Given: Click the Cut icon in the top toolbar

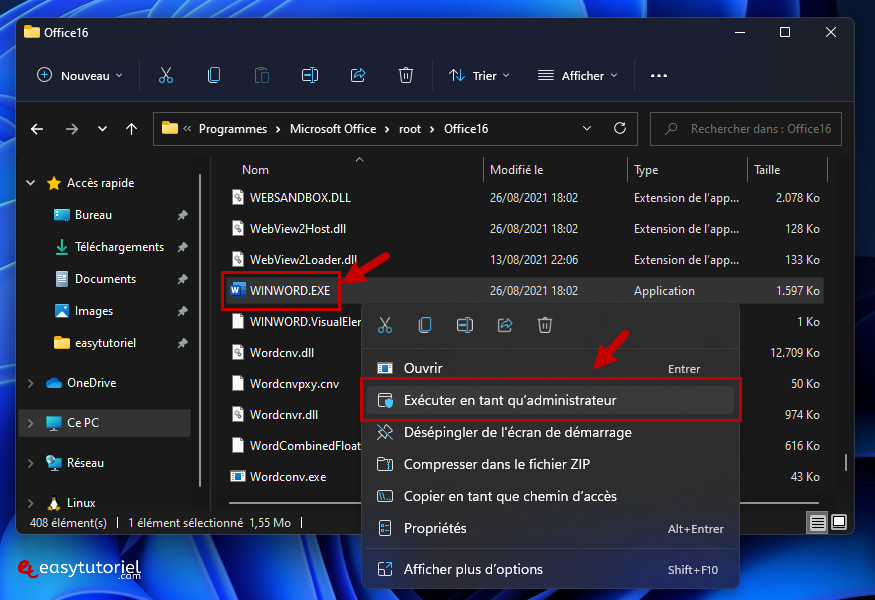Looking at the screenshot, I should (166, 75).
